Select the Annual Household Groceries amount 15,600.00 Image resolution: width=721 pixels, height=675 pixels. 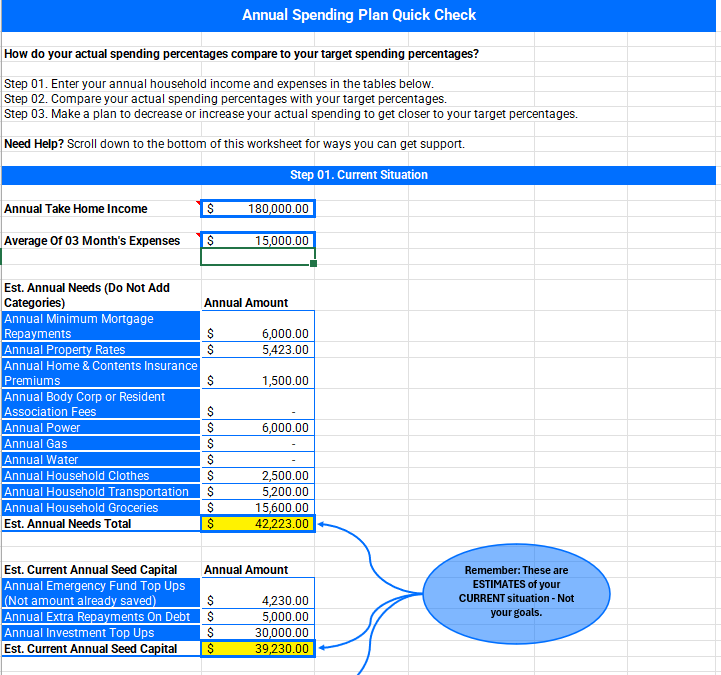(258, 508)
